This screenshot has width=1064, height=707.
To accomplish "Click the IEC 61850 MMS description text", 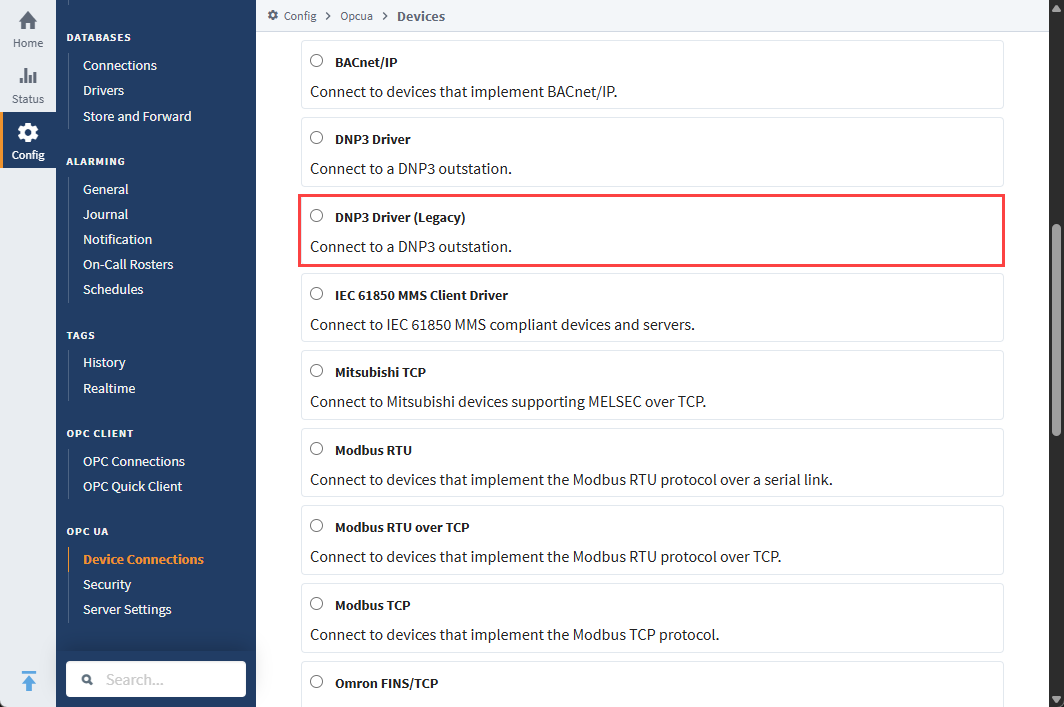I will click(502, 325).
